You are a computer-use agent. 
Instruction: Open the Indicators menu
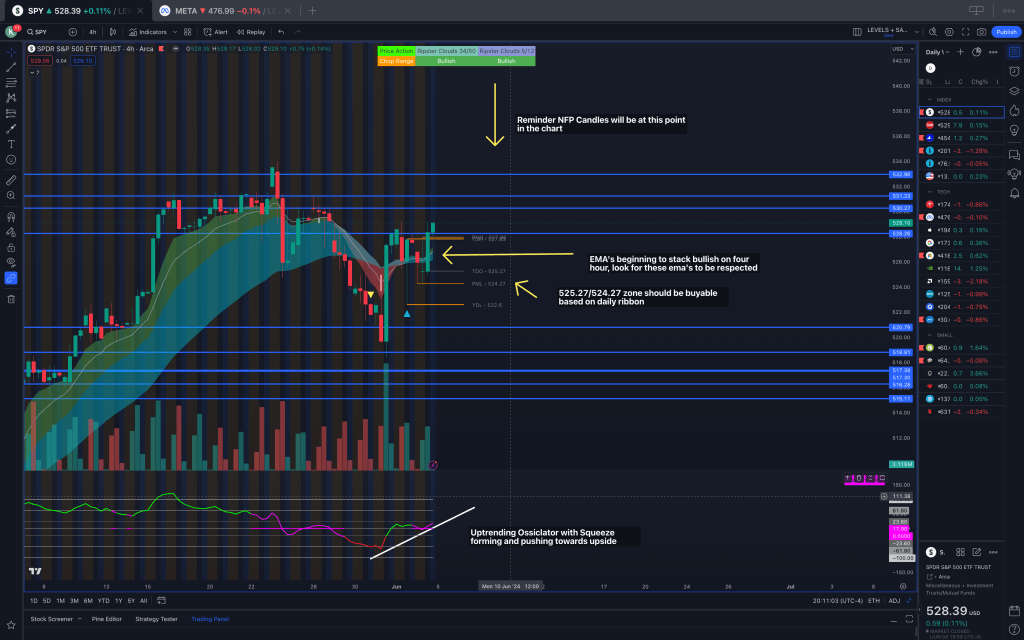coord(149,32)
